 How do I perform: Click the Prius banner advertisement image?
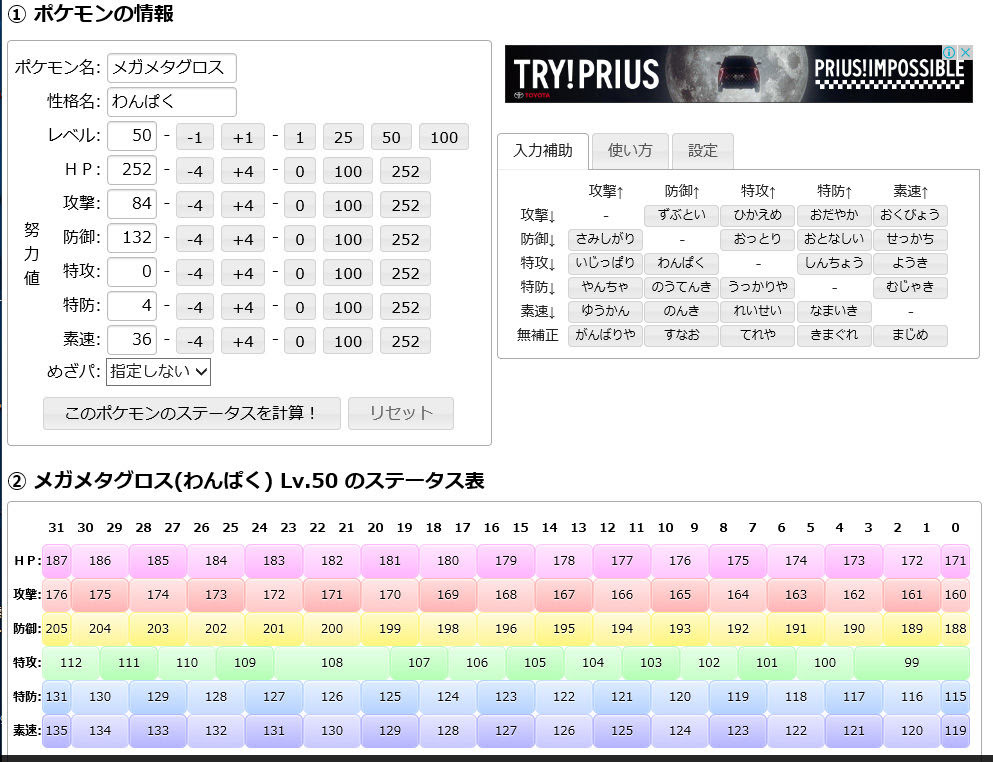coord(738,73)
